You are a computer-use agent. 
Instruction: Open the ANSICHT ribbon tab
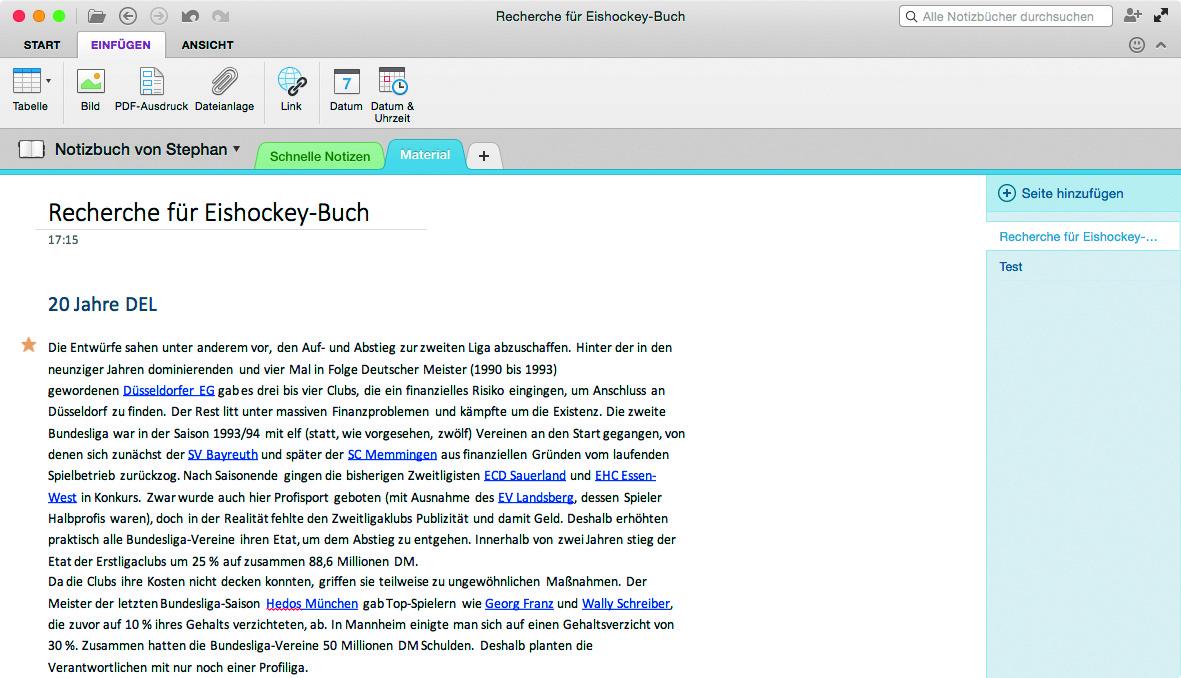pyautogui.click(x=207, y=45)
